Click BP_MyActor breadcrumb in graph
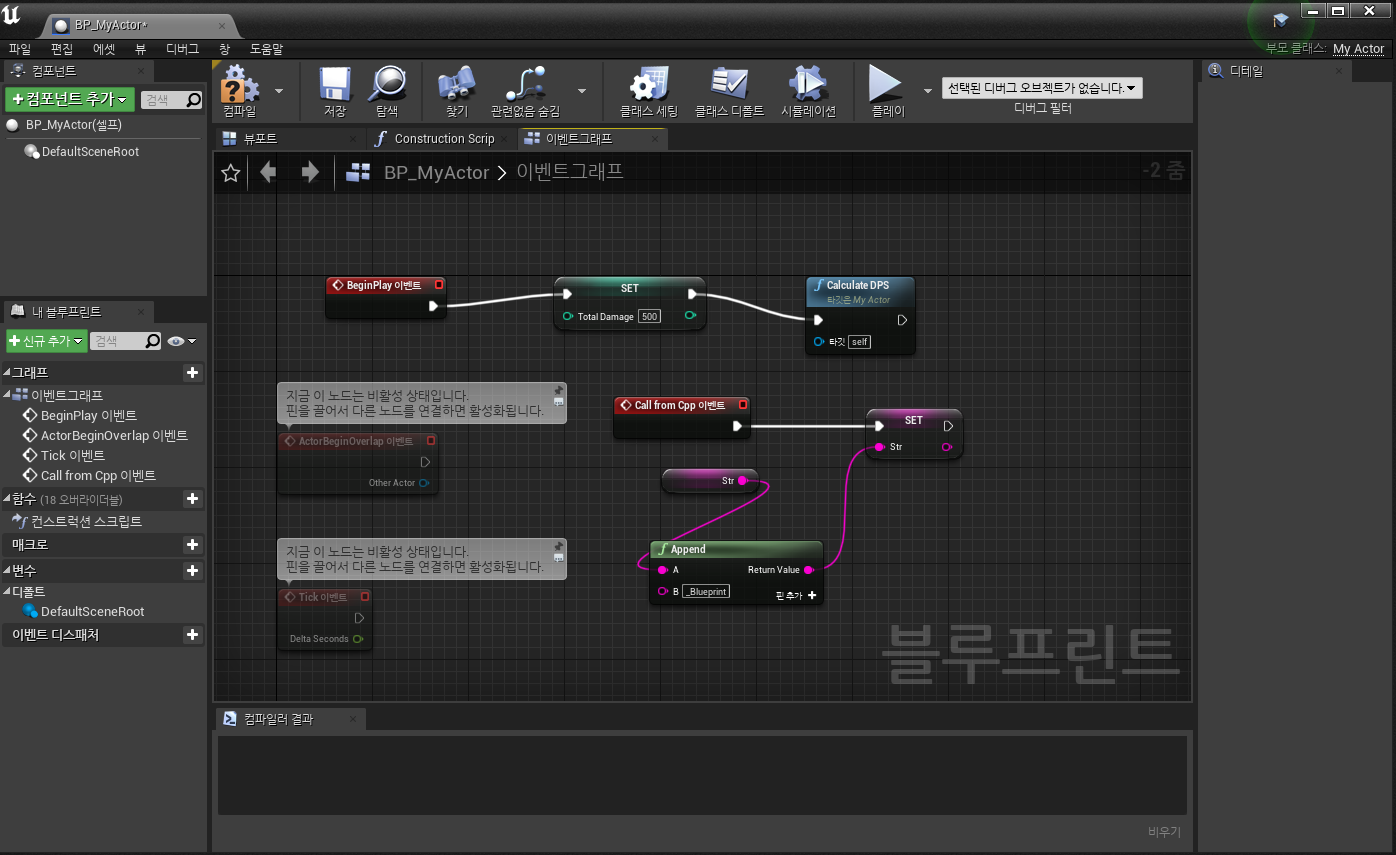The width and height of the screenshot is (1396, 855). coord(436,173)
